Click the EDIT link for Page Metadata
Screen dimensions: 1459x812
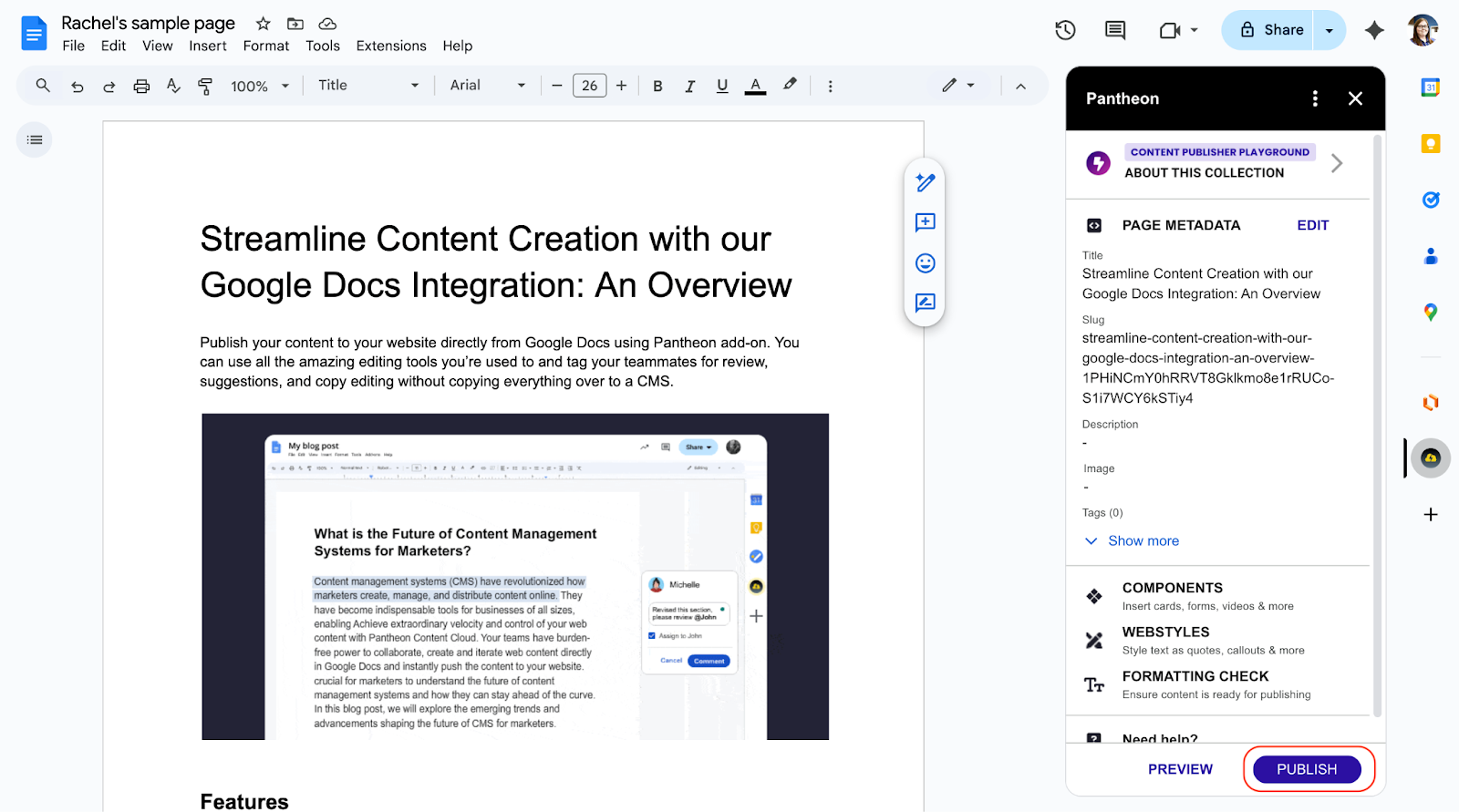(1312, 225)
